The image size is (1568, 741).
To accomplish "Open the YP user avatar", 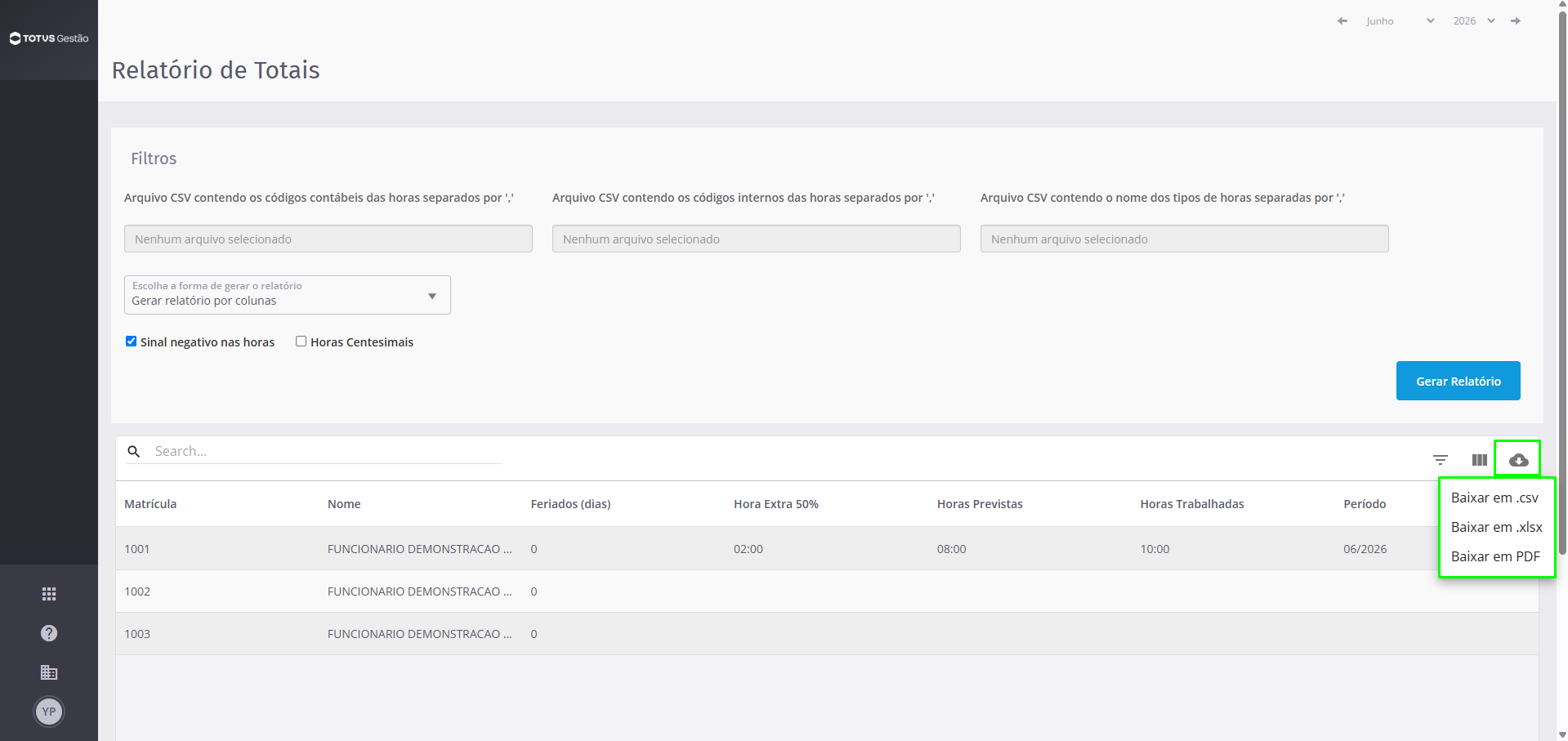I will tap(49, 712).
